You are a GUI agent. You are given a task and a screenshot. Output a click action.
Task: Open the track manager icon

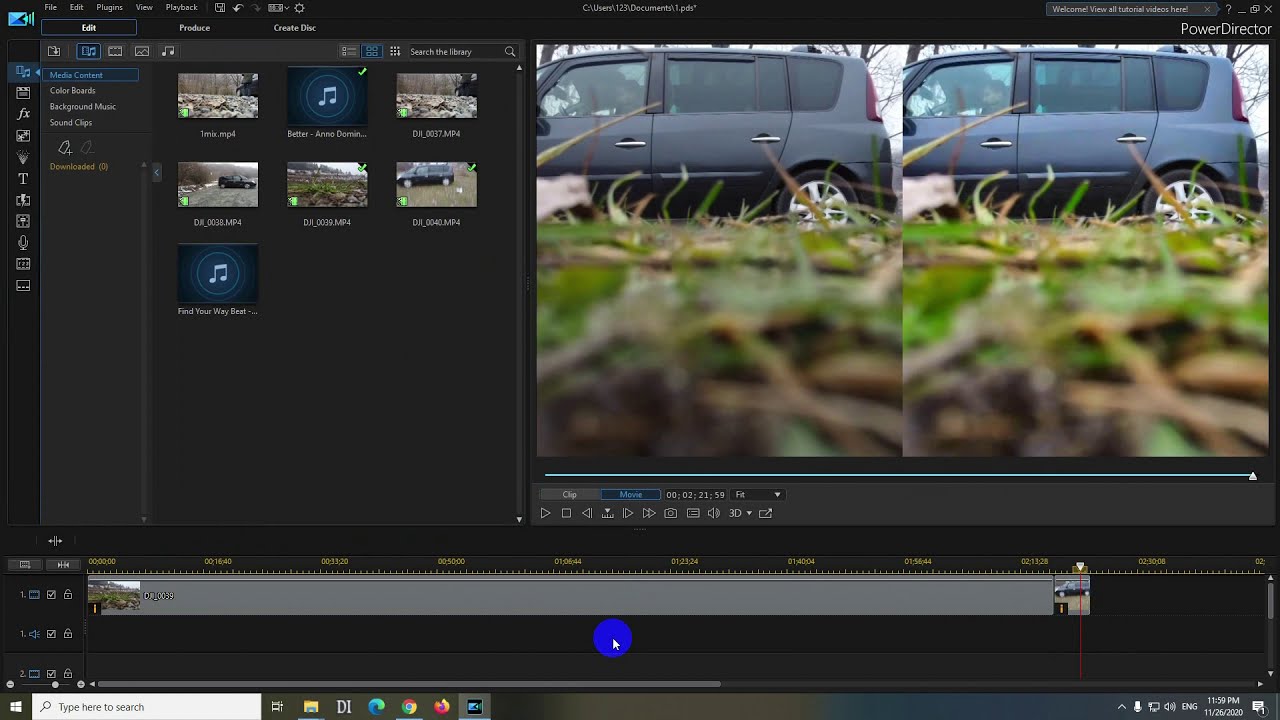tap(25, 564)
